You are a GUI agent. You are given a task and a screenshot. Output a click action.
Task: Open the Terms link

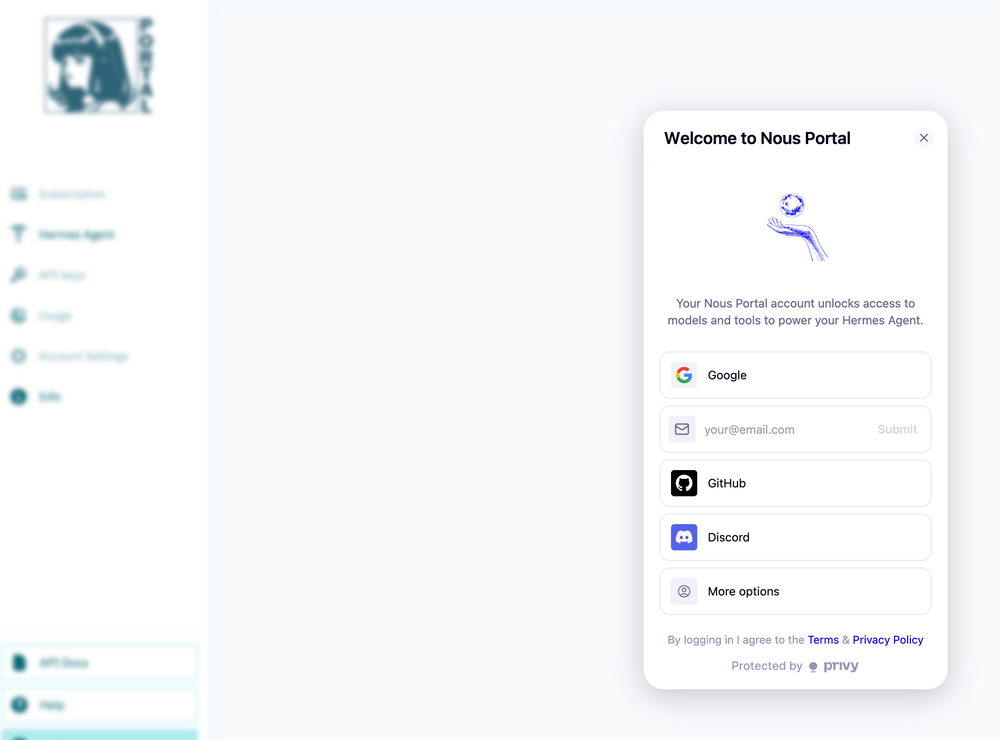tap(823, 640)
